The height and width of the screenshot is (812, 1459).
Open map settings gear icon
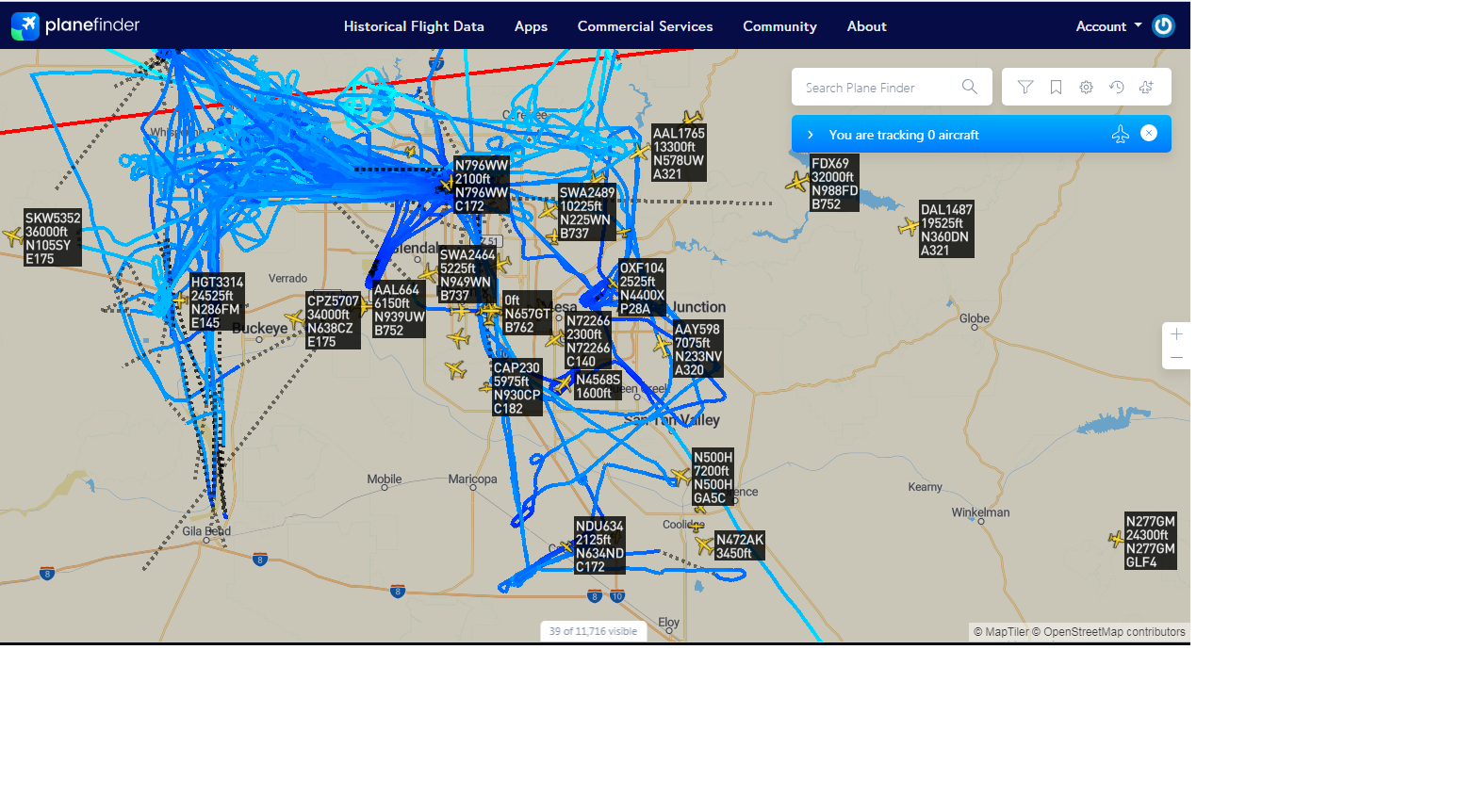point(1086,88)
